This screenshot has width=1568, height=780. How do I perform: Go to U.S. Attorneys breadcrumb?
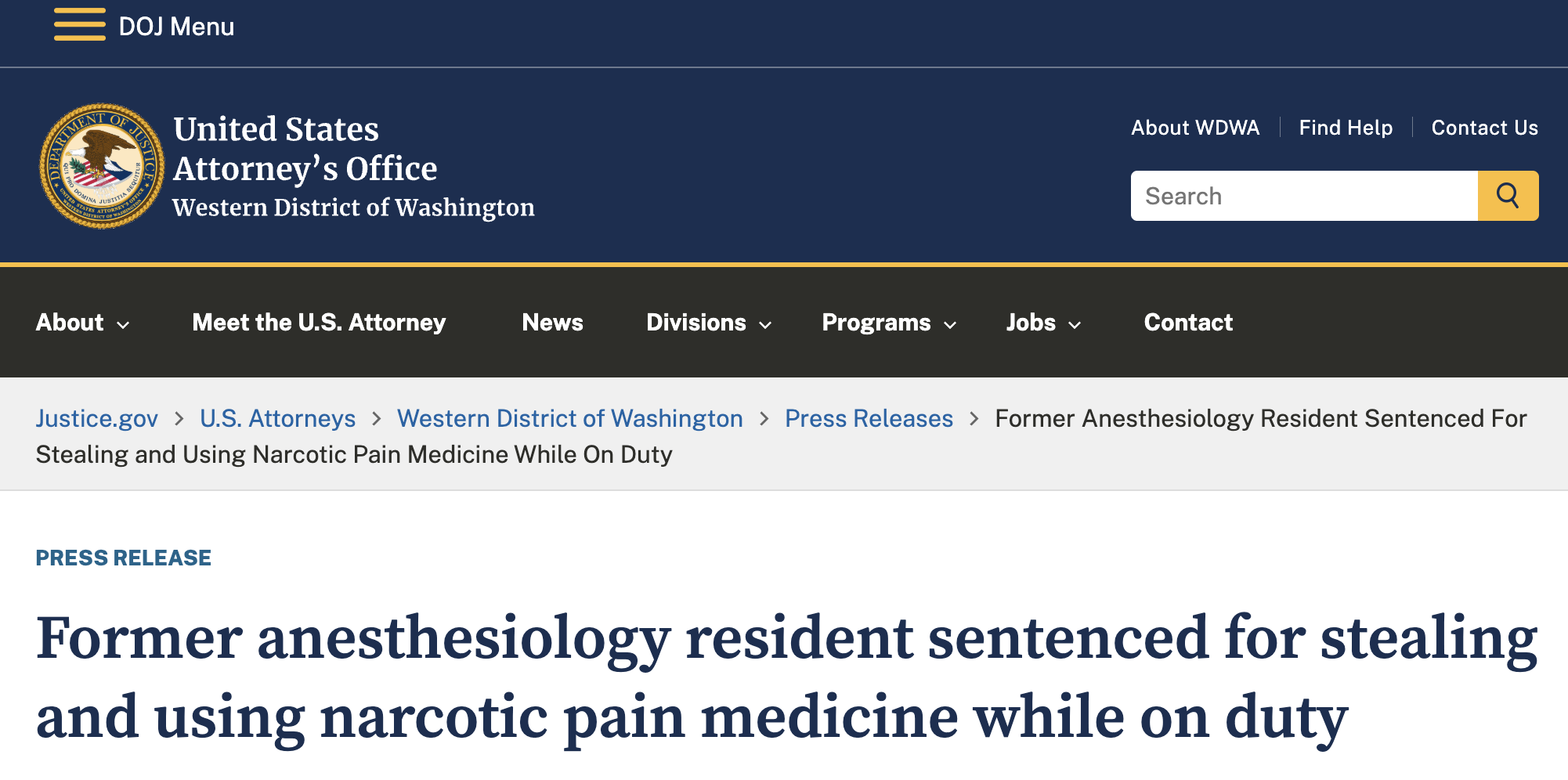point(277,419)
